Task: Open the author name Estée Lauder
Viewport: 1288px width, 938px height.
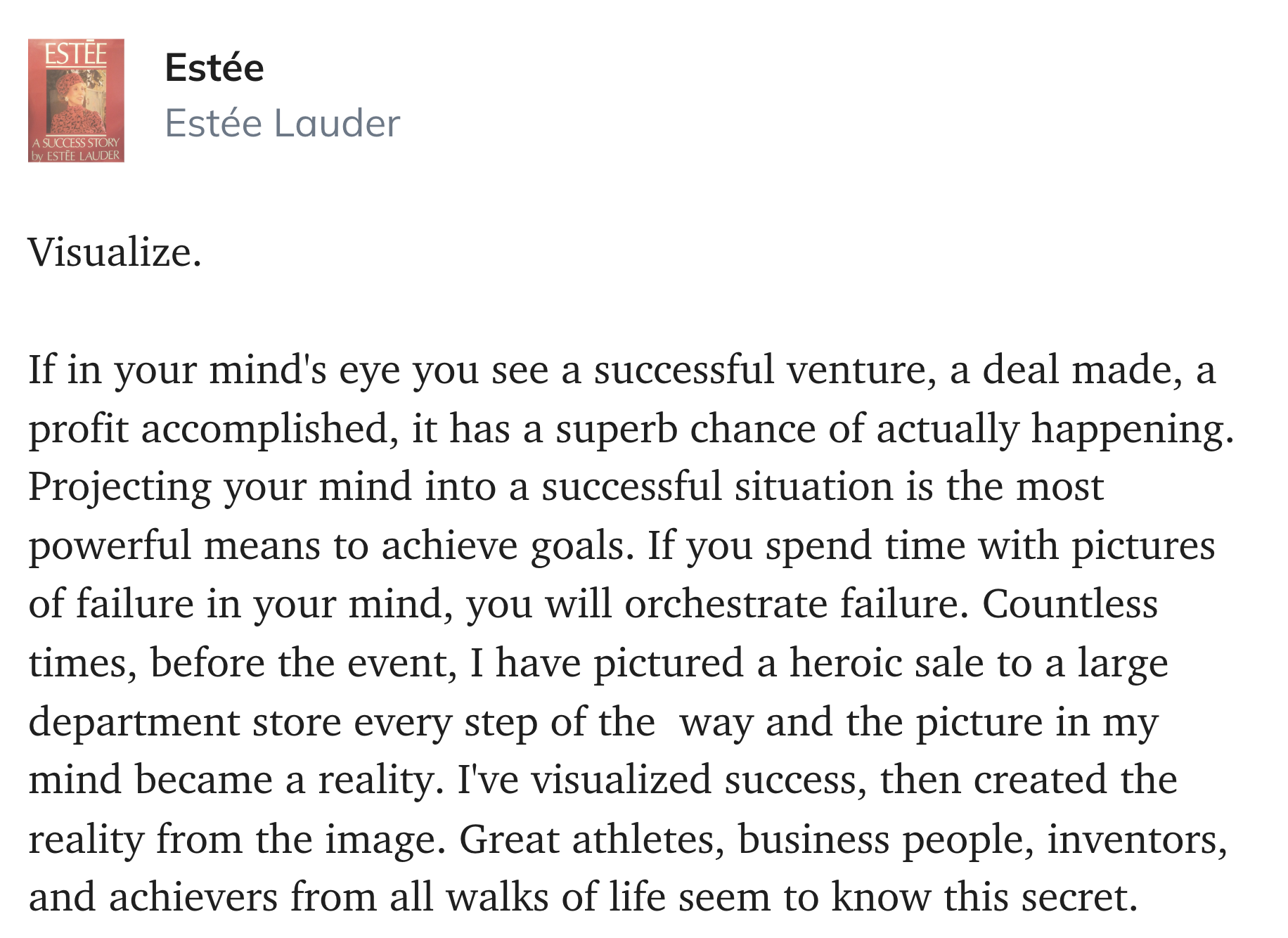Action: click(282, 123)
